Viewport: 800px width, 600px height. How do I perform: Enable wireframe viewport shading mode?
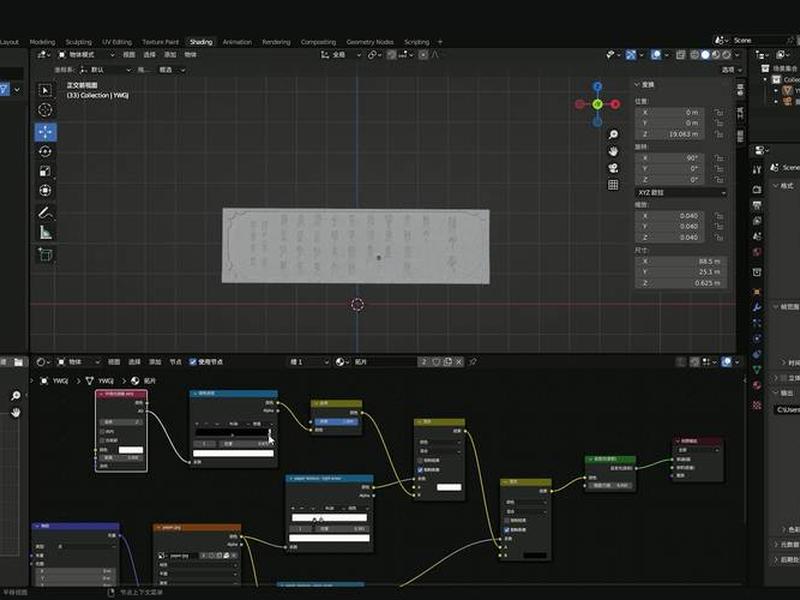[695, 55]
